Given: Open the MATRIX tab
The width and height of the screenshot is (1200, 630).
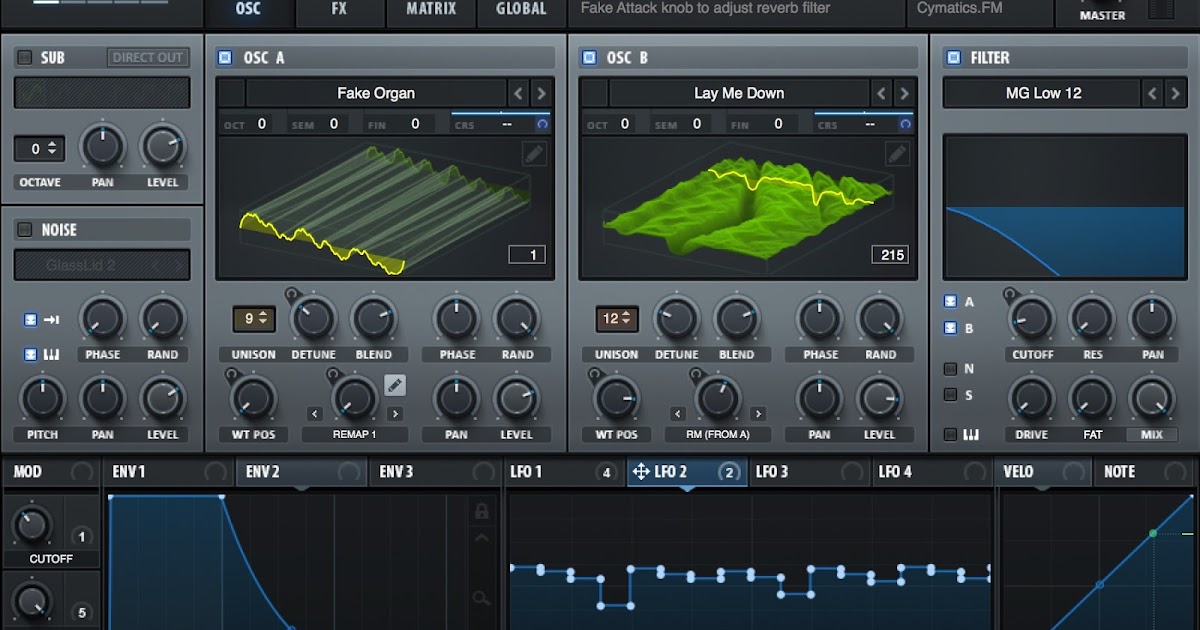Looking at the screenshot, I should pyautogui.click(x=432, y=9).
